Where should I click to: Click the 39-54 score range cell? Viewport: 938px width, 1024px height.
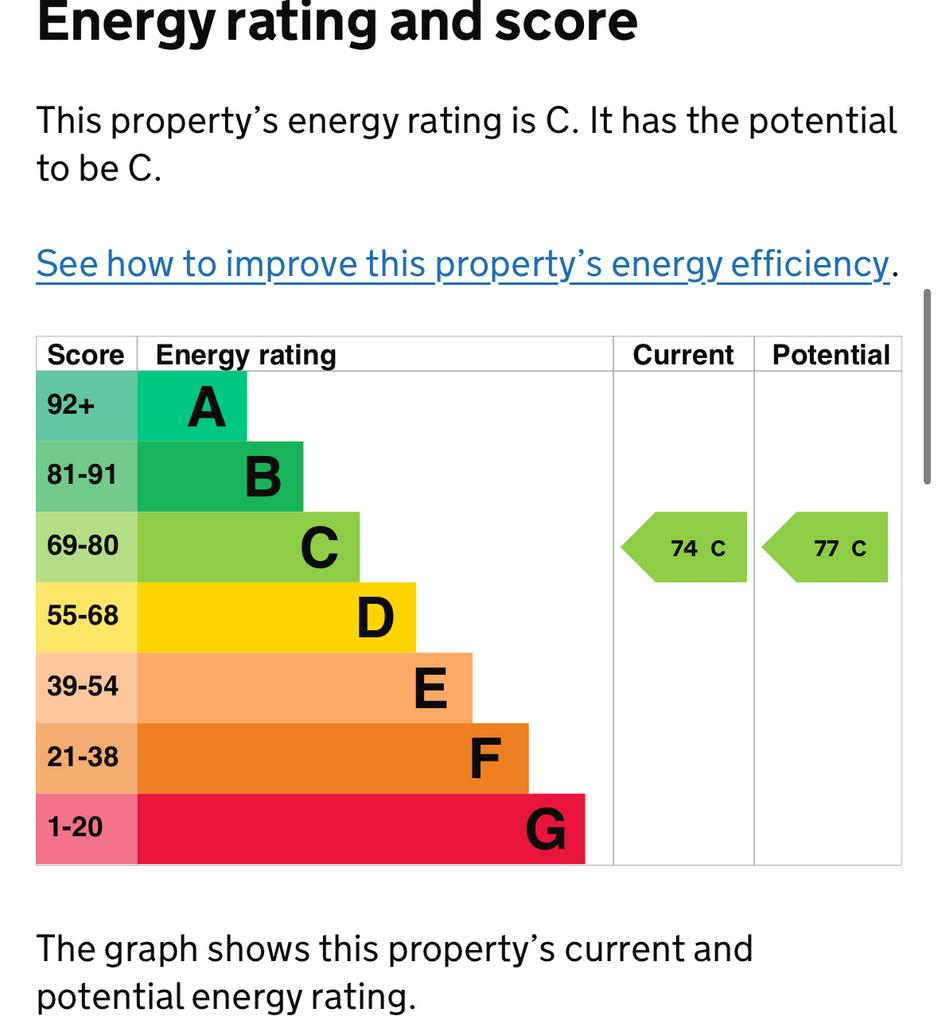(87, 688)
